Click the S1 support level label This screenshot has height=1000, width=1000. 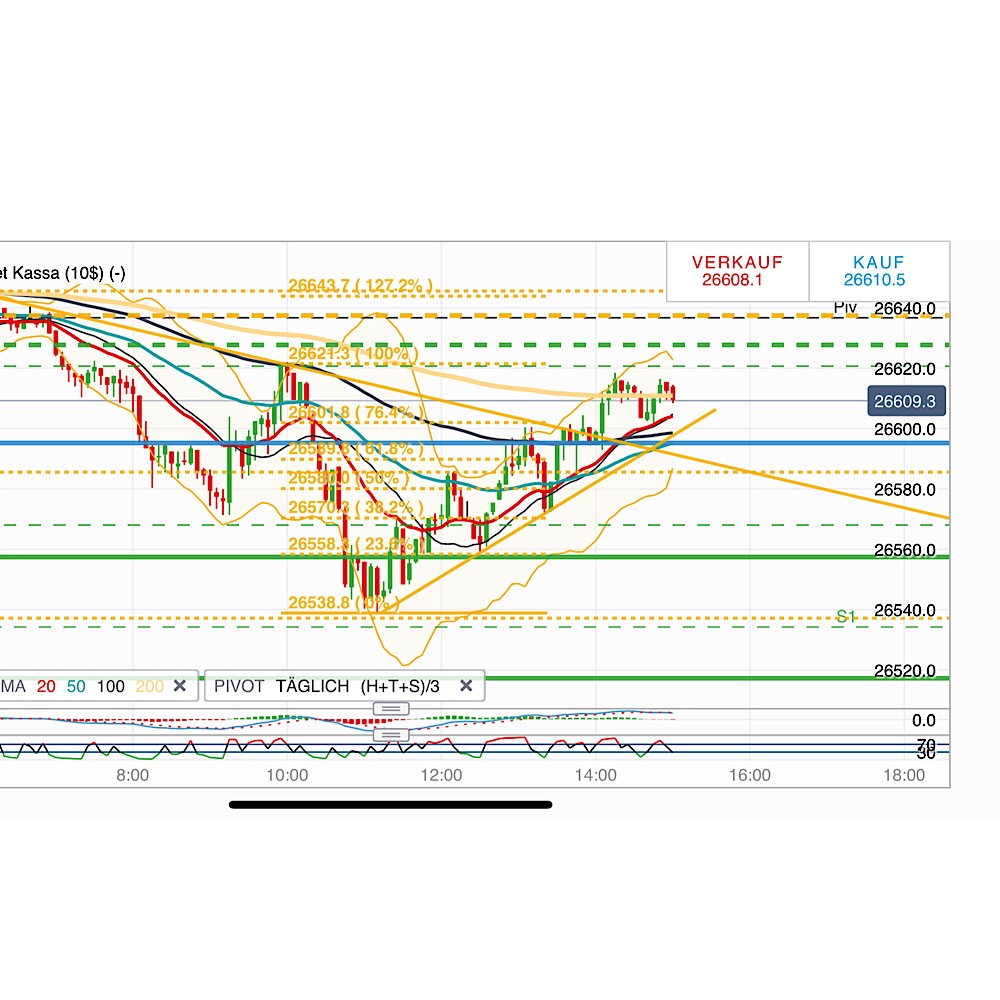[x=846, y=616]
